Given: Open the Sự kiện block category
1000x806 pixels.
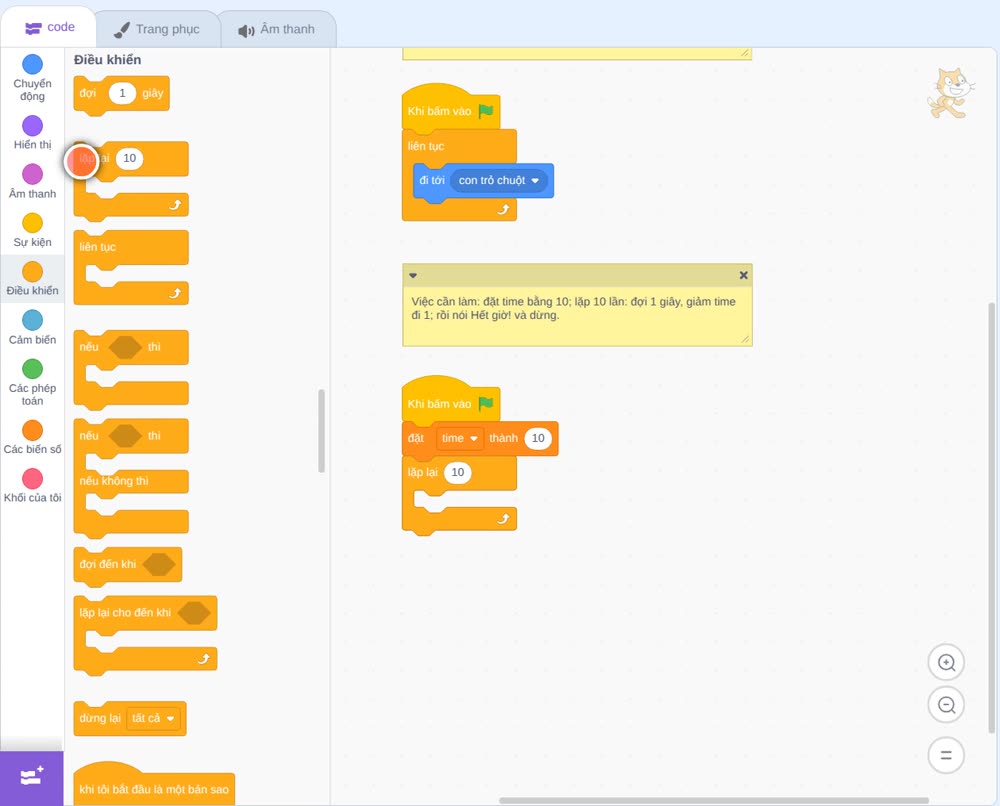Looking at the screenshot, I should [32, 230].
